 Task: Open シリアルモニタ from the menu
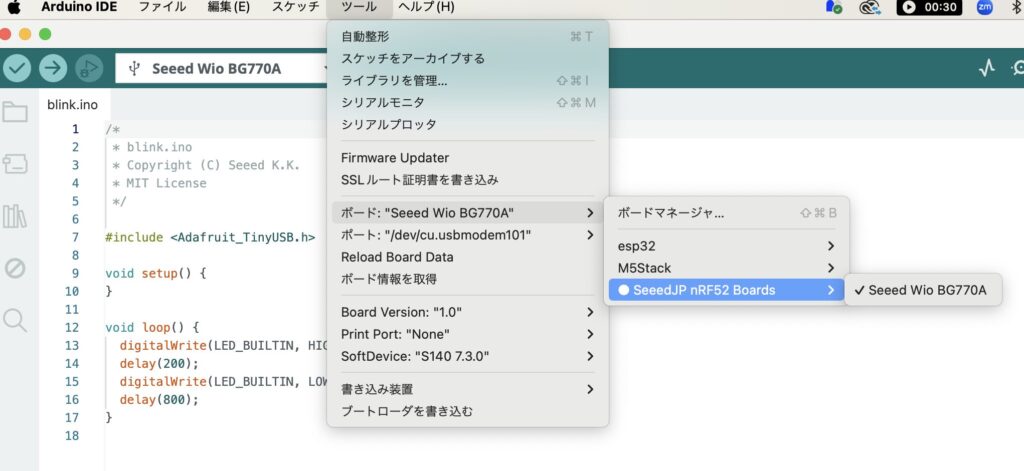[x=468, y=103]
